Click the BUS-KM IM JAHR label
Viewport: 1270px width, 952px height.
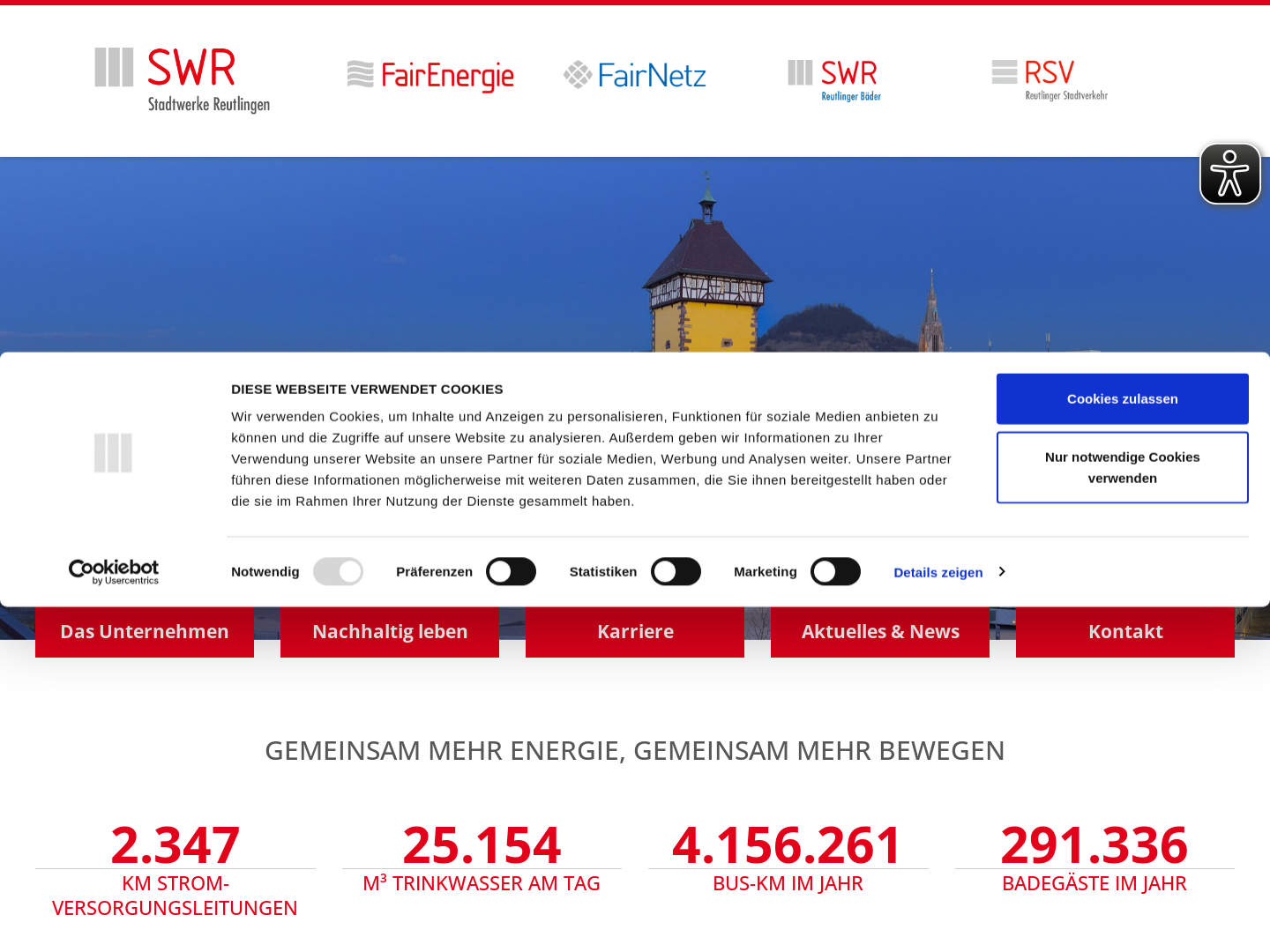pyautogui.click(x=788, y=883)
